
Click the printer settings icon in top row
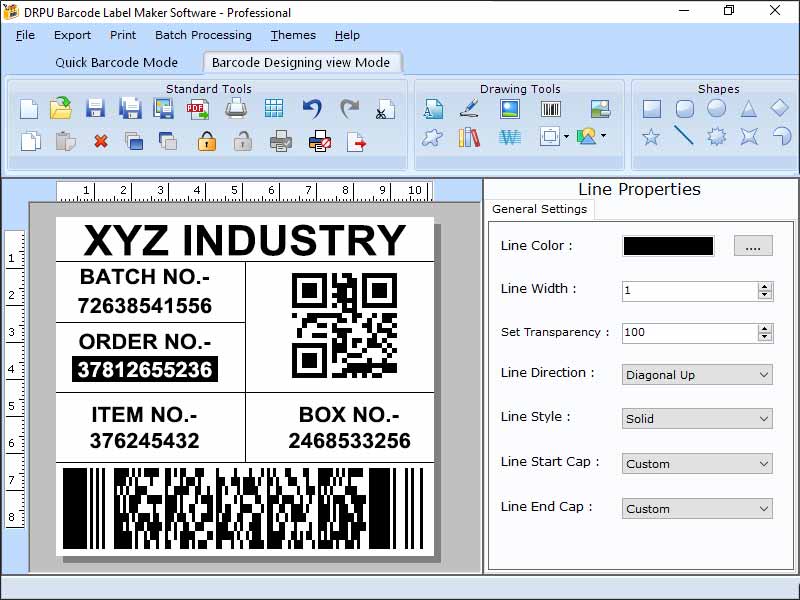(236, 109)
